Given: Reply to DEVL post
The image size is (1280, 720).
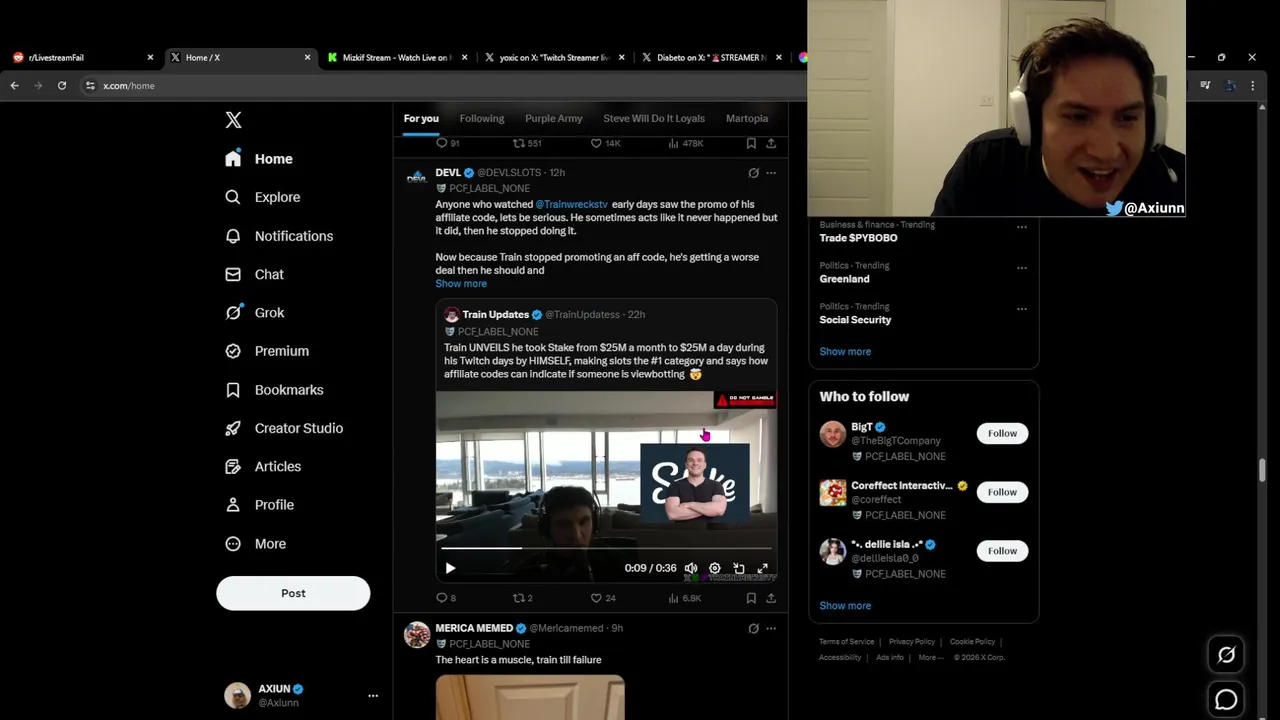Looking at the screenshot, I should click(446, 598).
